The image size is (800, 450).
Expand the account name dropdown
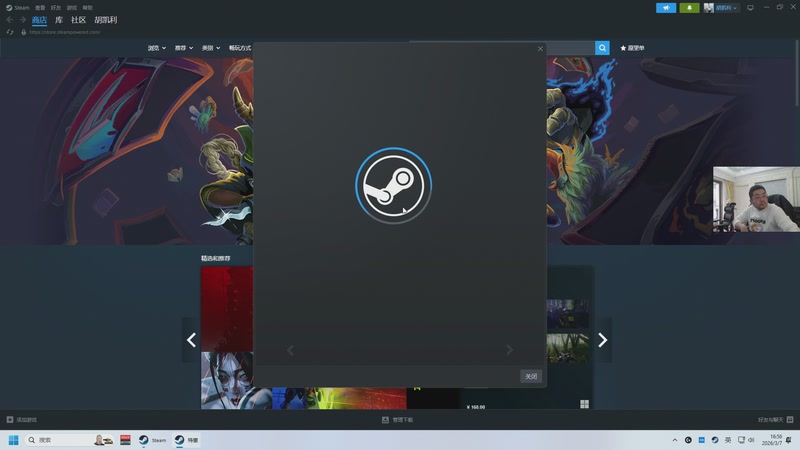[x=727, y=8]
